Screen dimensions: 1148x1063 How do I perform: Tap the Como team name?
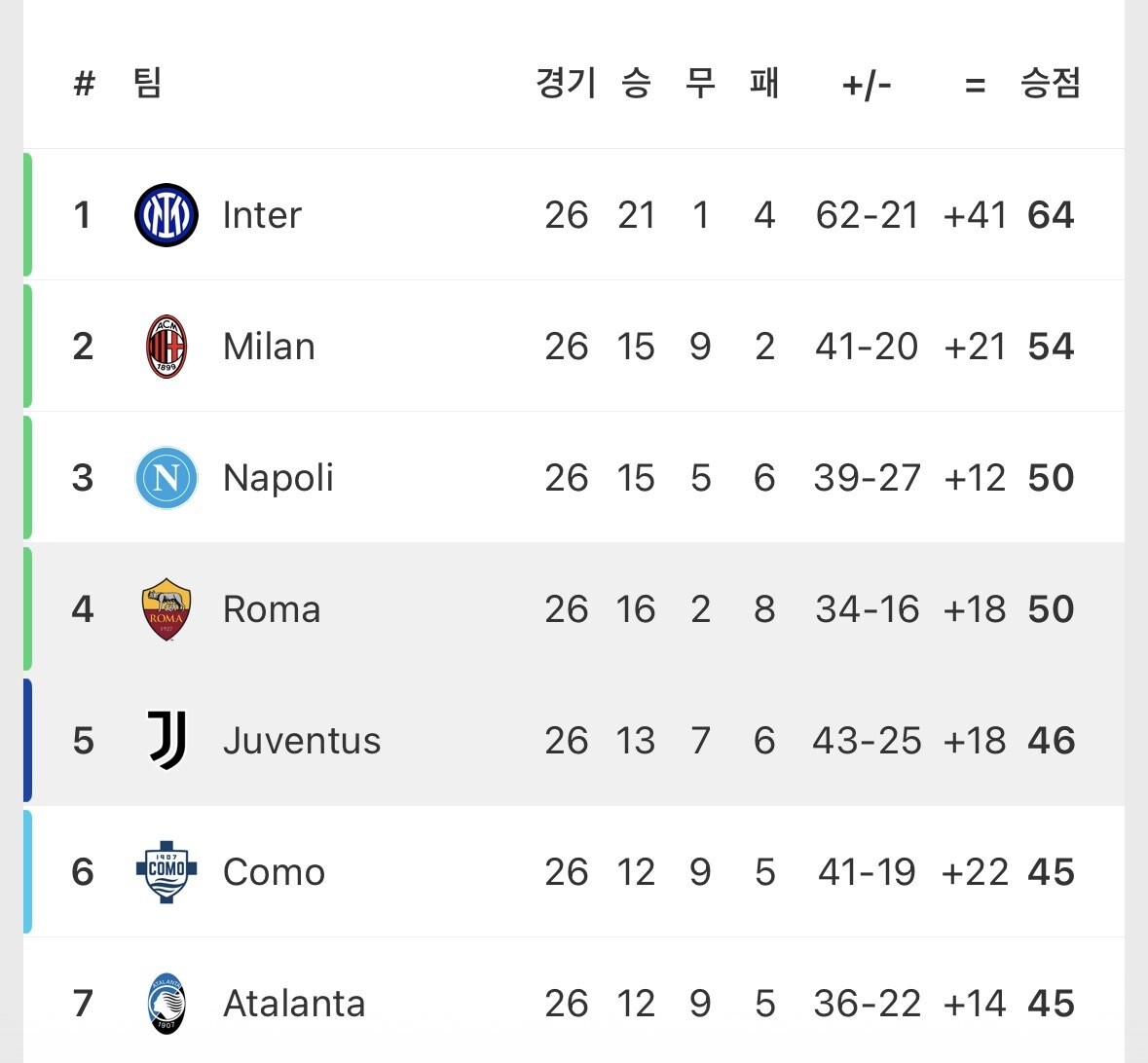click(274, 872)
